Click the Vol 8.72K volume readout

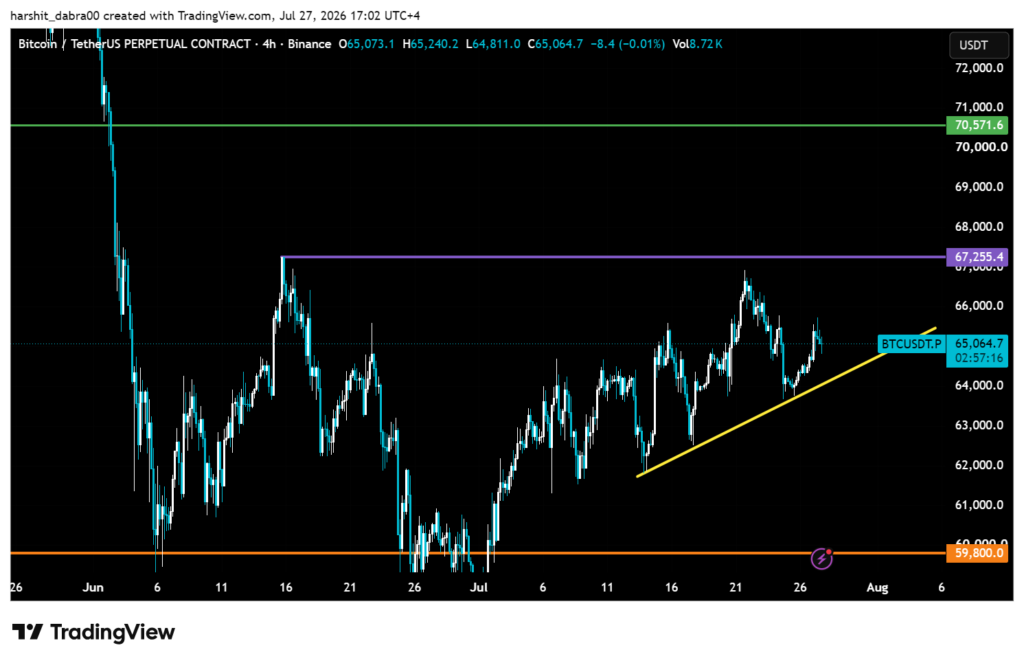(x=697, y=44)
